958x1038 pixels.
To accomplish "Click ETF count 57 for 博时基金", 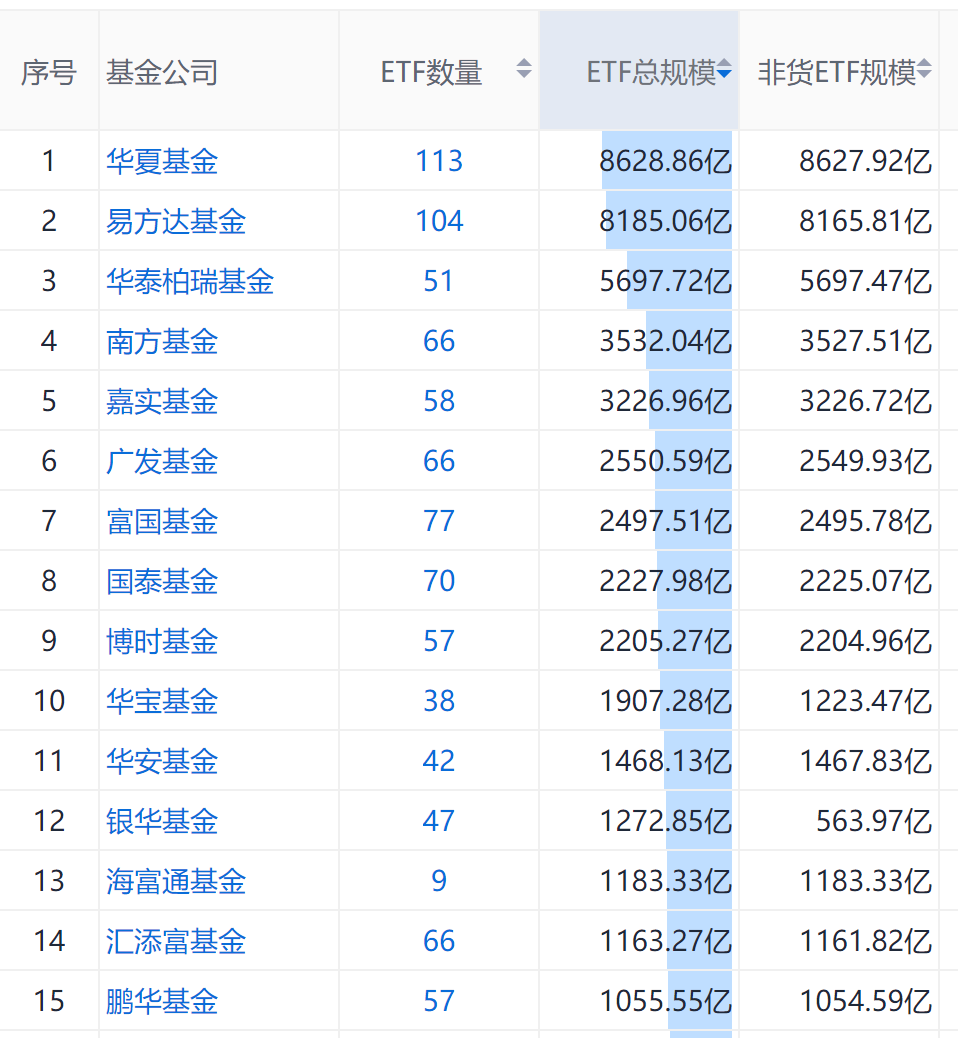I will pos(439,641).
